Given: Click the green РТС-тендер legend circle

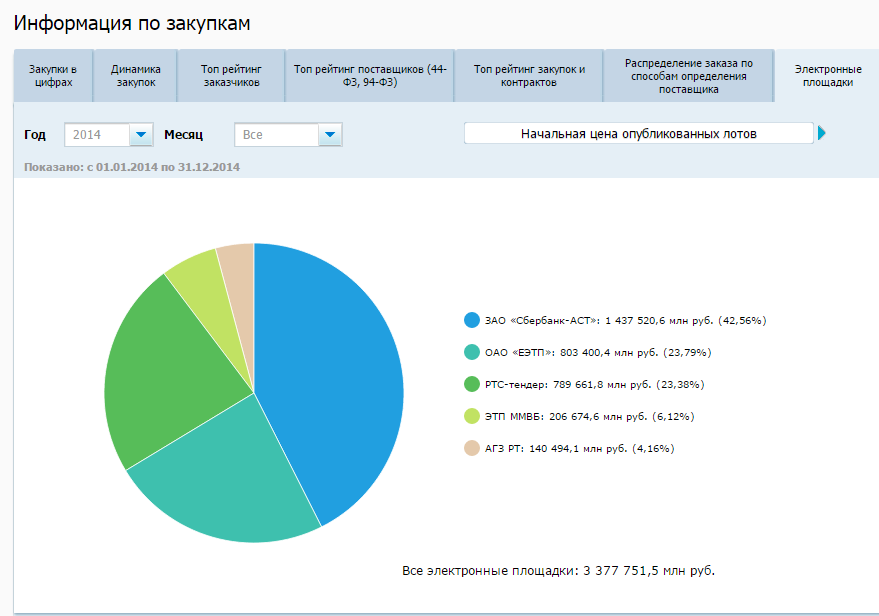Looking at the screenshot, I should (x=472, y=384).
